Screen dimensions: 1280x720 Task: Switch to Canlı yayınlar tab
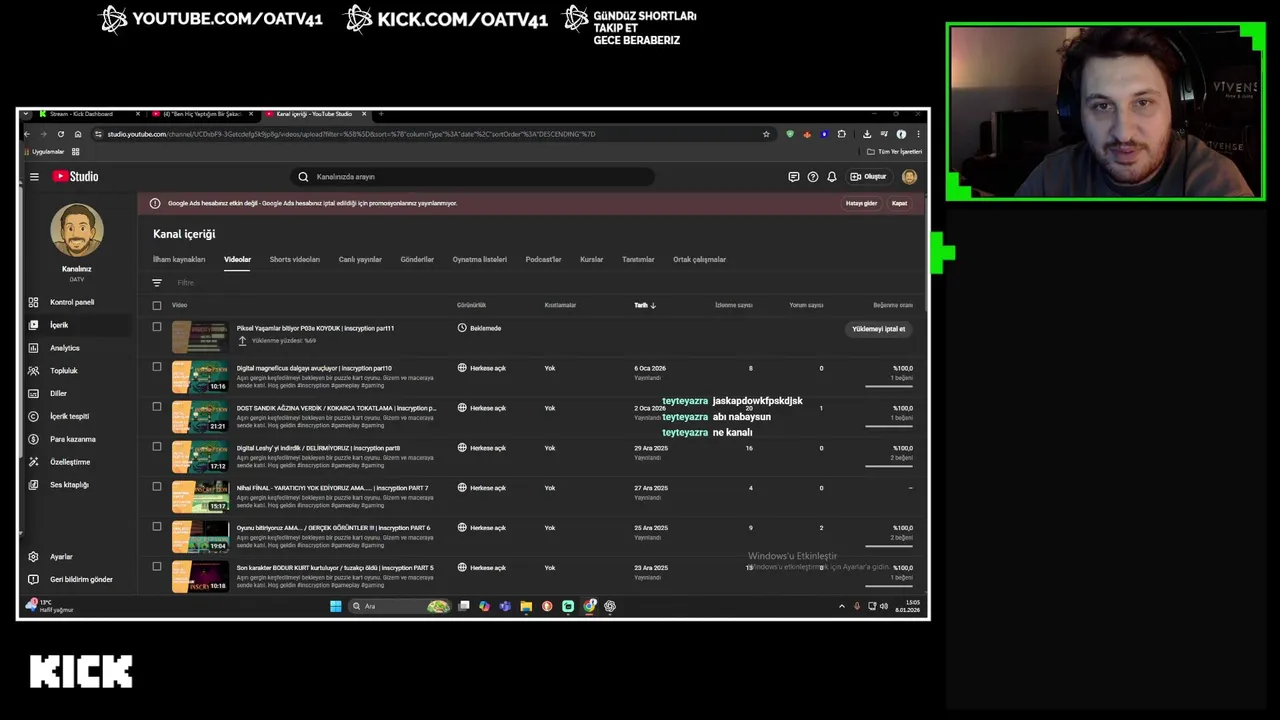pos(360,260)
